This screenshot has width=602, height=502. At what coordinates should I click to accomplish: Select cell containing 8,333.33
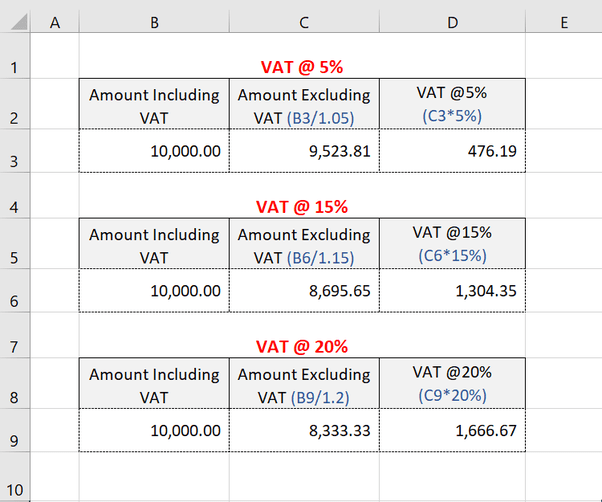[x=304, y=430]
